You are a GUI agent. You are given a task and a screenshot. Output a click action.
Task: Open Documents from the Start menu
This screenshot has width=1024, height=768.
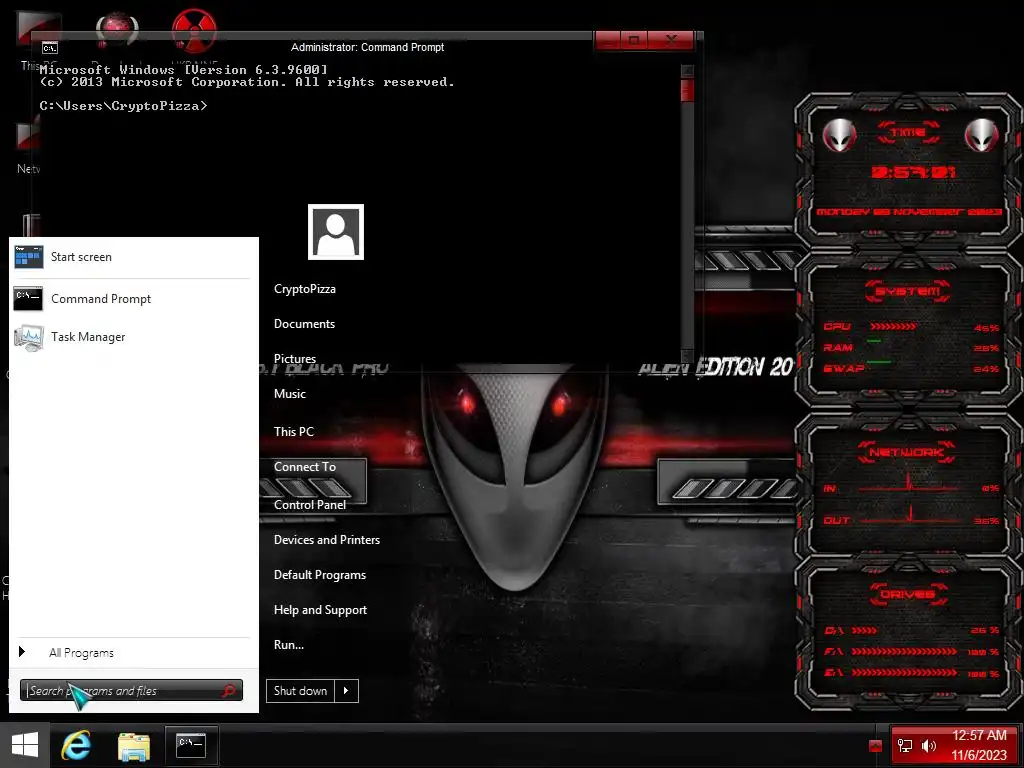pos(304,324)
